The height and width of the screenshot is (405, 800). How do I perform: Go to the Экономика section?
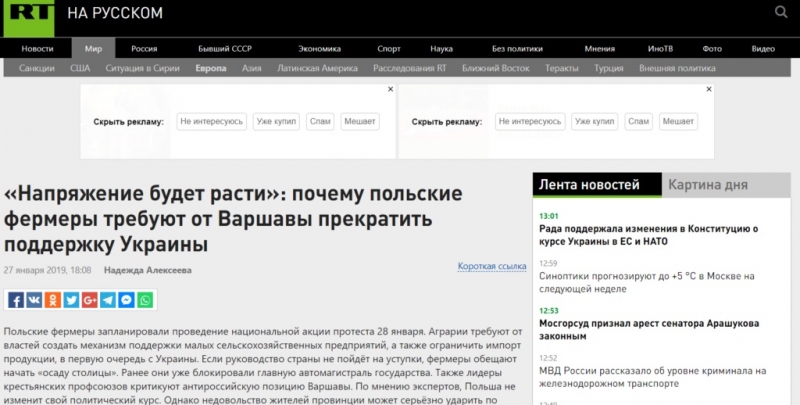coord(319,48)
